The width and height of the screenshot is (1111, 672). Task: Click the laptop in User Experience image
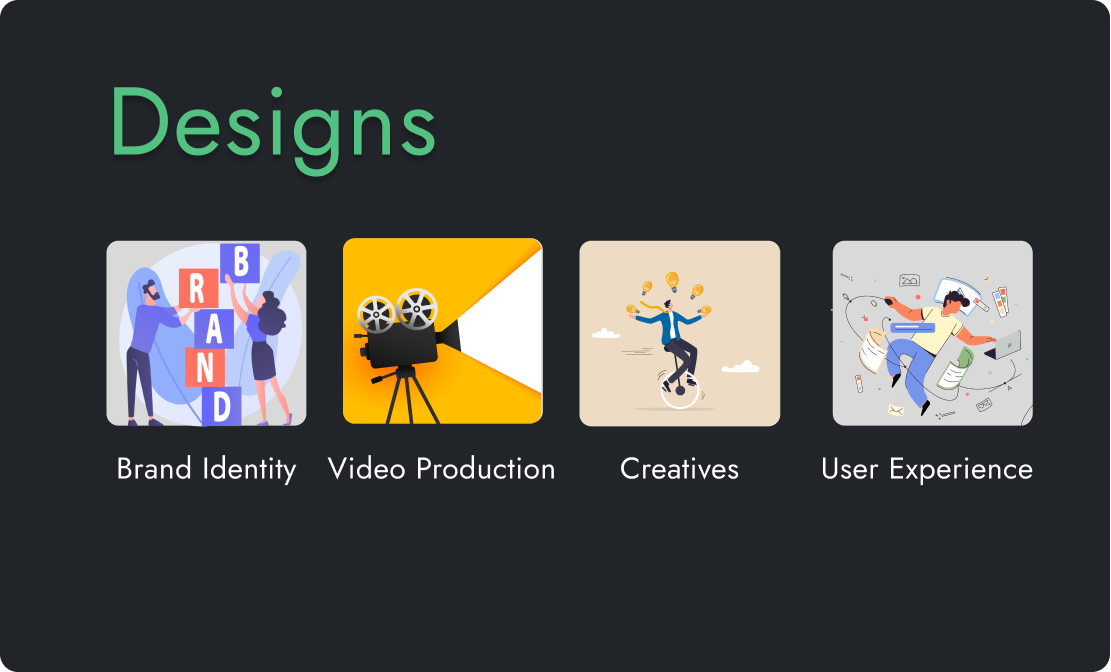[x=1004, y=345]
